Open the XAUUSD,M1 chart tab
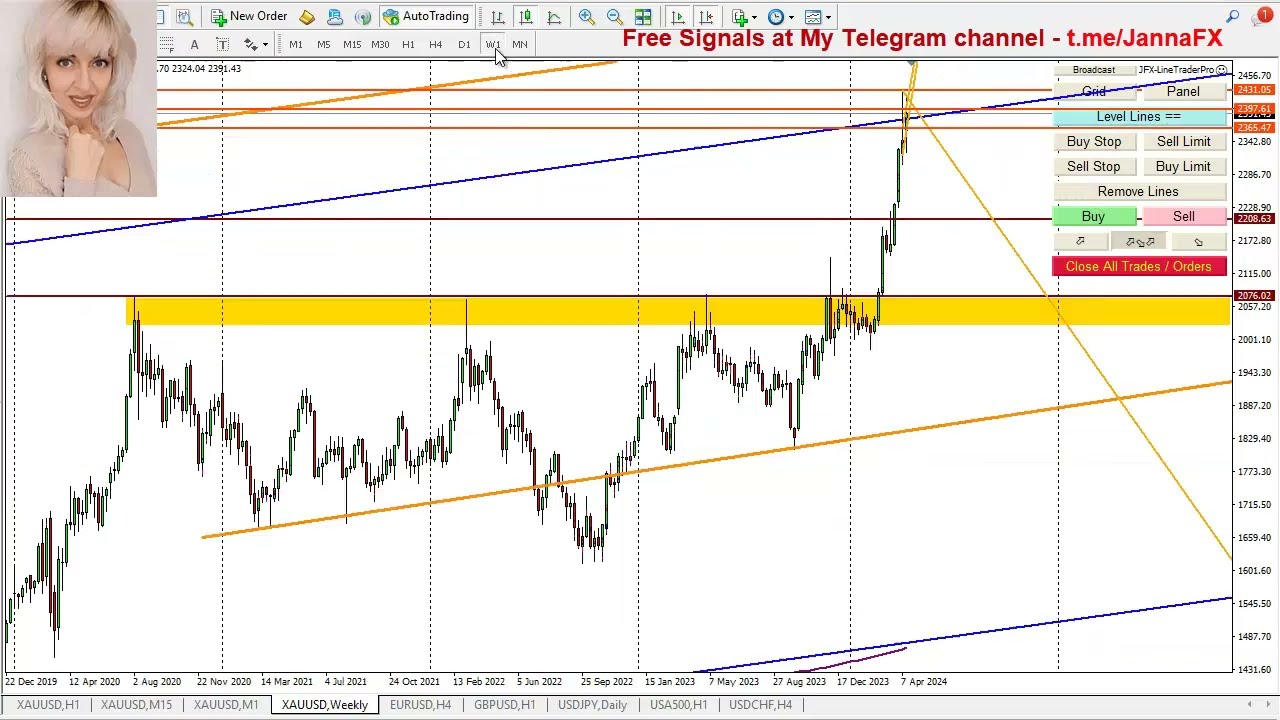The image size is (1280, 720). tap(226, 705)
